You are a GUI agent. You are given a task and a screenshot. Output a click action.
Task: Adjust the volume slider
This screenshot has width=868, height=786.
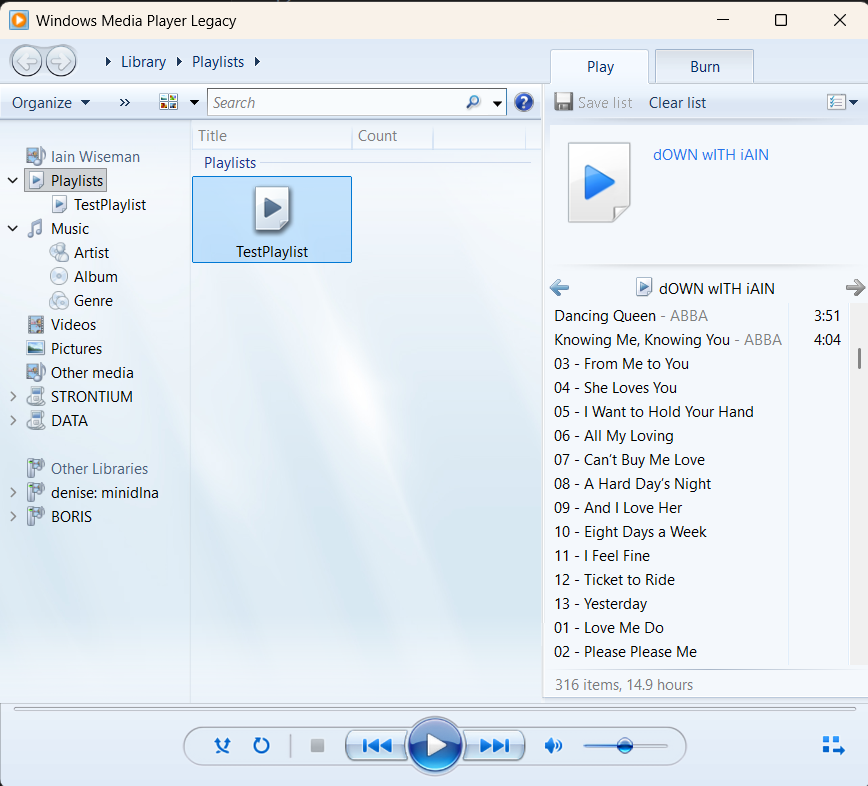(x=627, y=745)
